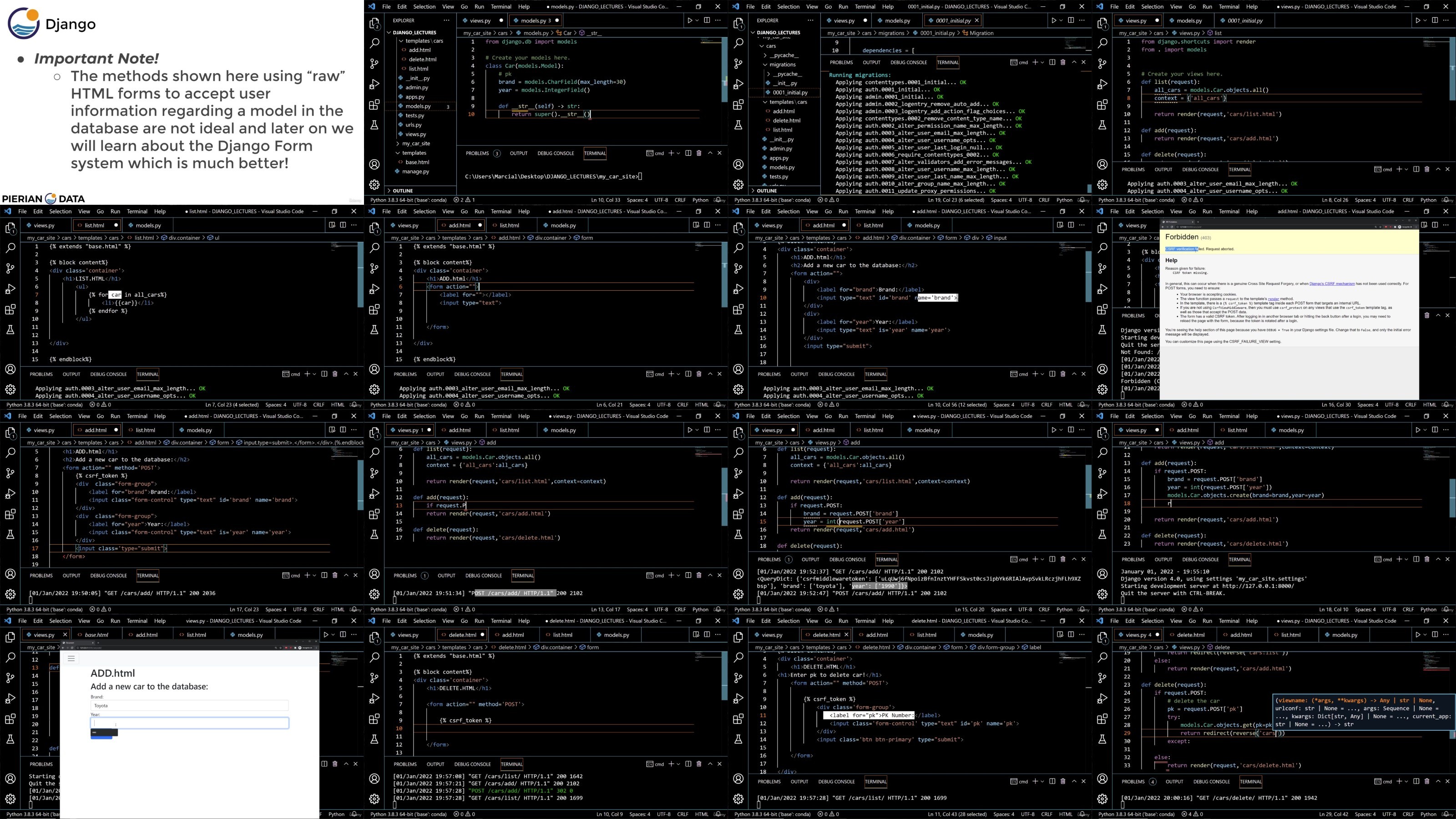Click Car breadcrumb in models.py titled window
The image size is (1456, 819).
[x=567, y=33]
